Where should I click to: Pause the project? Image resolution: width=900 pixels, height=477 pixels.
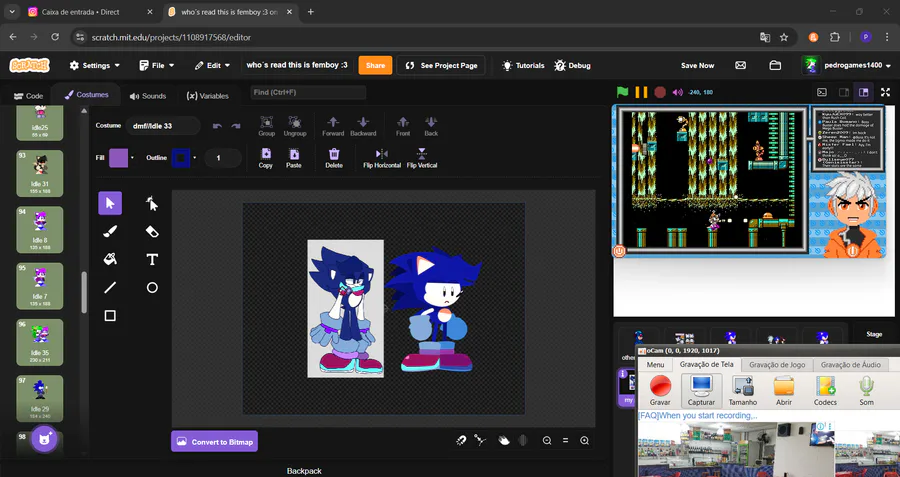[x=642, y=92]
